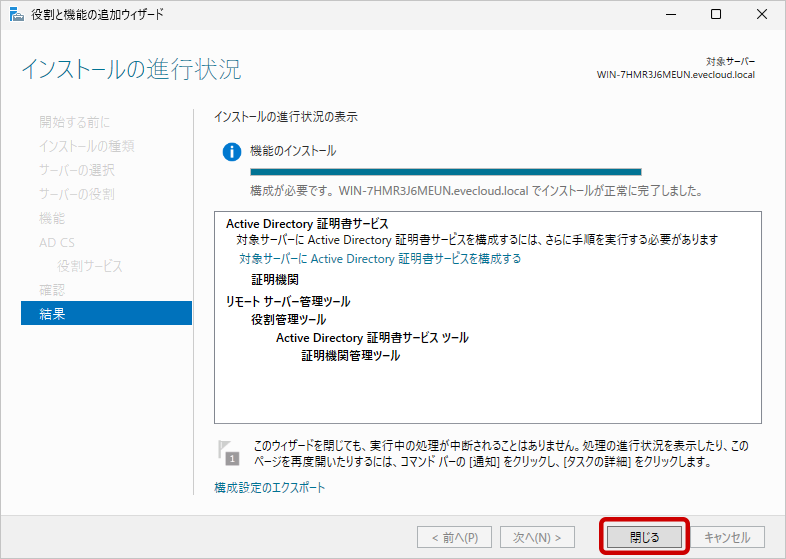
Task: Click the < 前へ(P) button
Action: click(454, 537)
